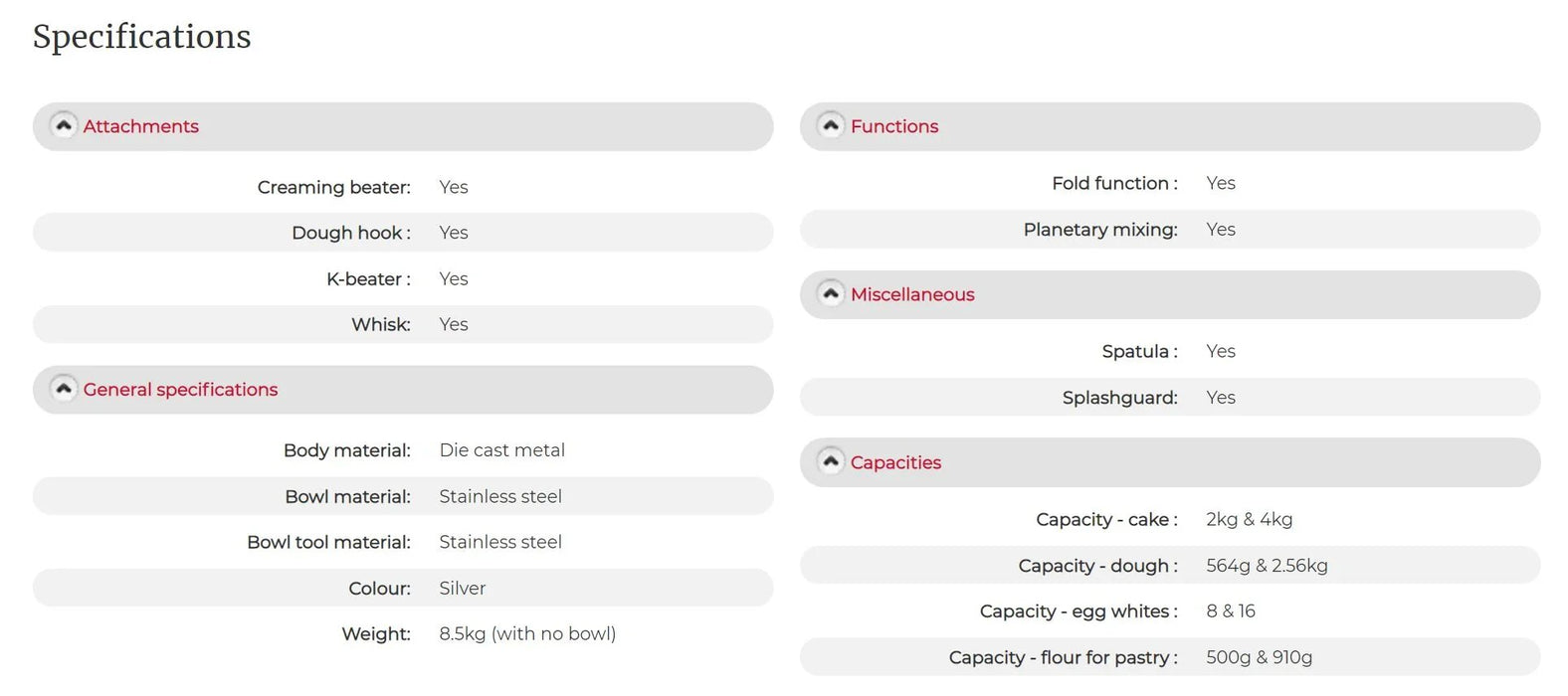
Task: Click the chevron icon beside General specifications
Action: [x=64, y=390]
